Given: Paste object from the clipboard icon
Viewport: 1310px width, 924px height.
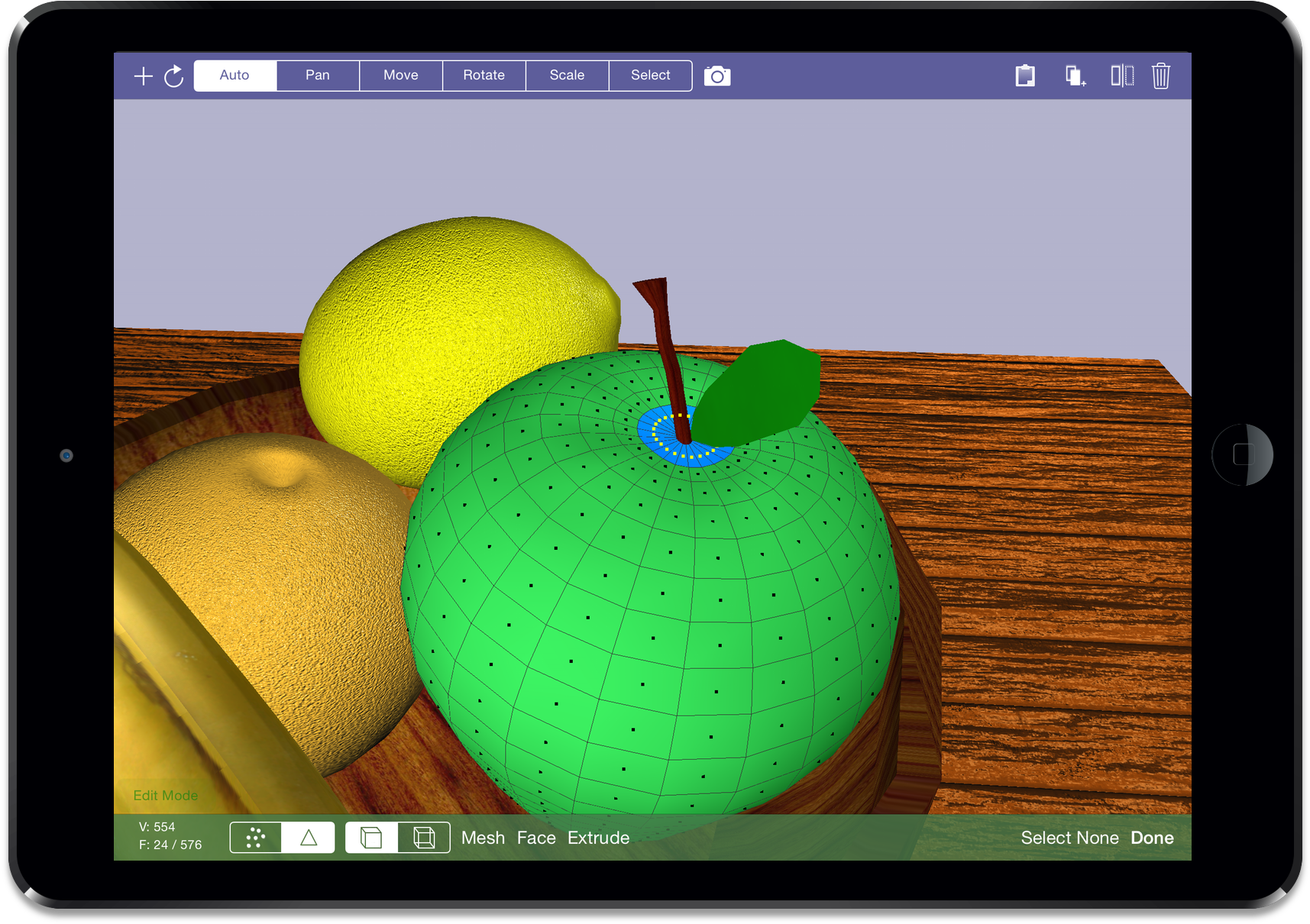Looking at the screenshot, I should [x=1024, y=76].
